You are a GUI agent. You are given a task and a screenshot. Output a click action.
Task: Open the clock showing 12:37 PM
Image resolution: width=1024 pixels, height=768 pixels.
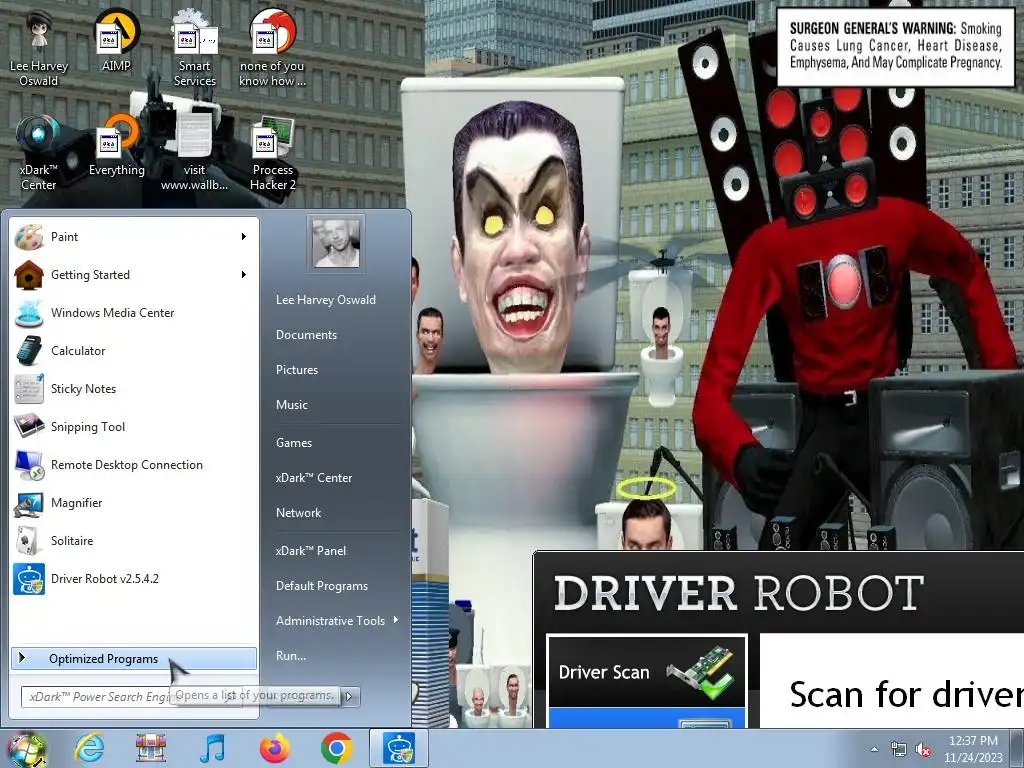click(x=973, y=749)
